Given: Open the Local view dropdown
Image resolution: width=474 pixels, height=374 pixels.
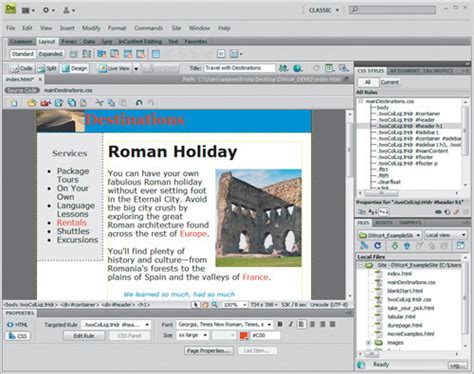Looking at the screenshot, I should click(x=446, y=235).
